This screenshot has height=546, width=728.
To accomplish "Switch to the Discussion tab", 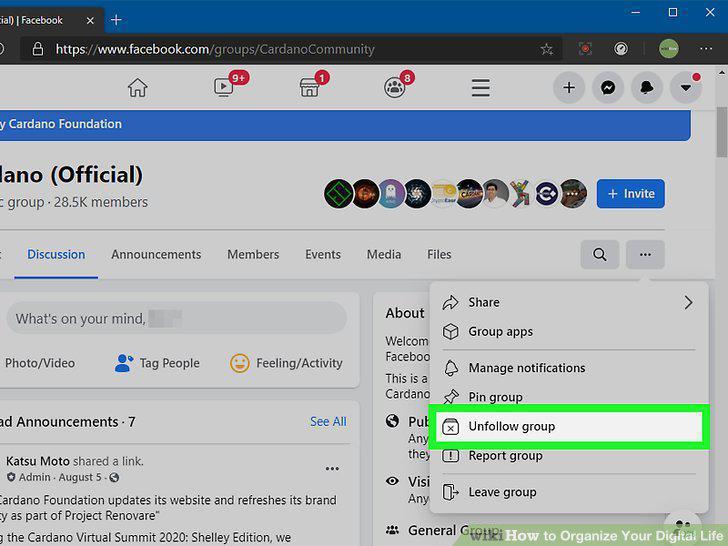I will [x=56, y=254].
